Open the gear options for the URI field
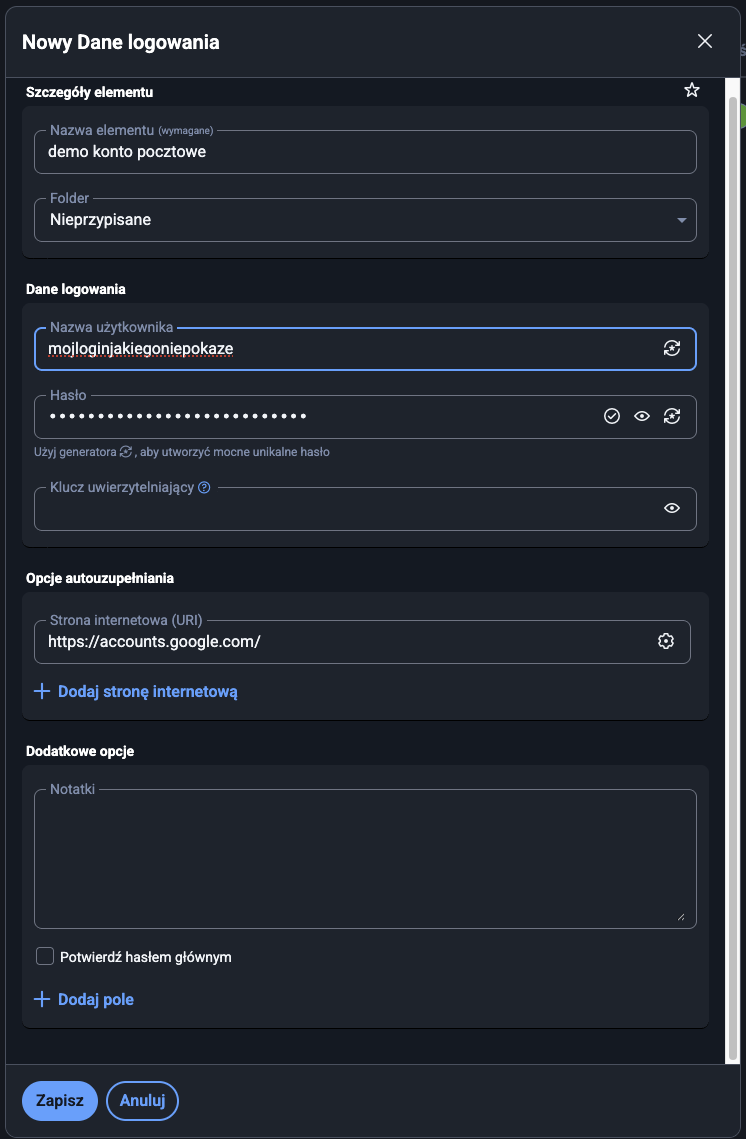This screenshot has width=746, height=1139. (666, 641)
